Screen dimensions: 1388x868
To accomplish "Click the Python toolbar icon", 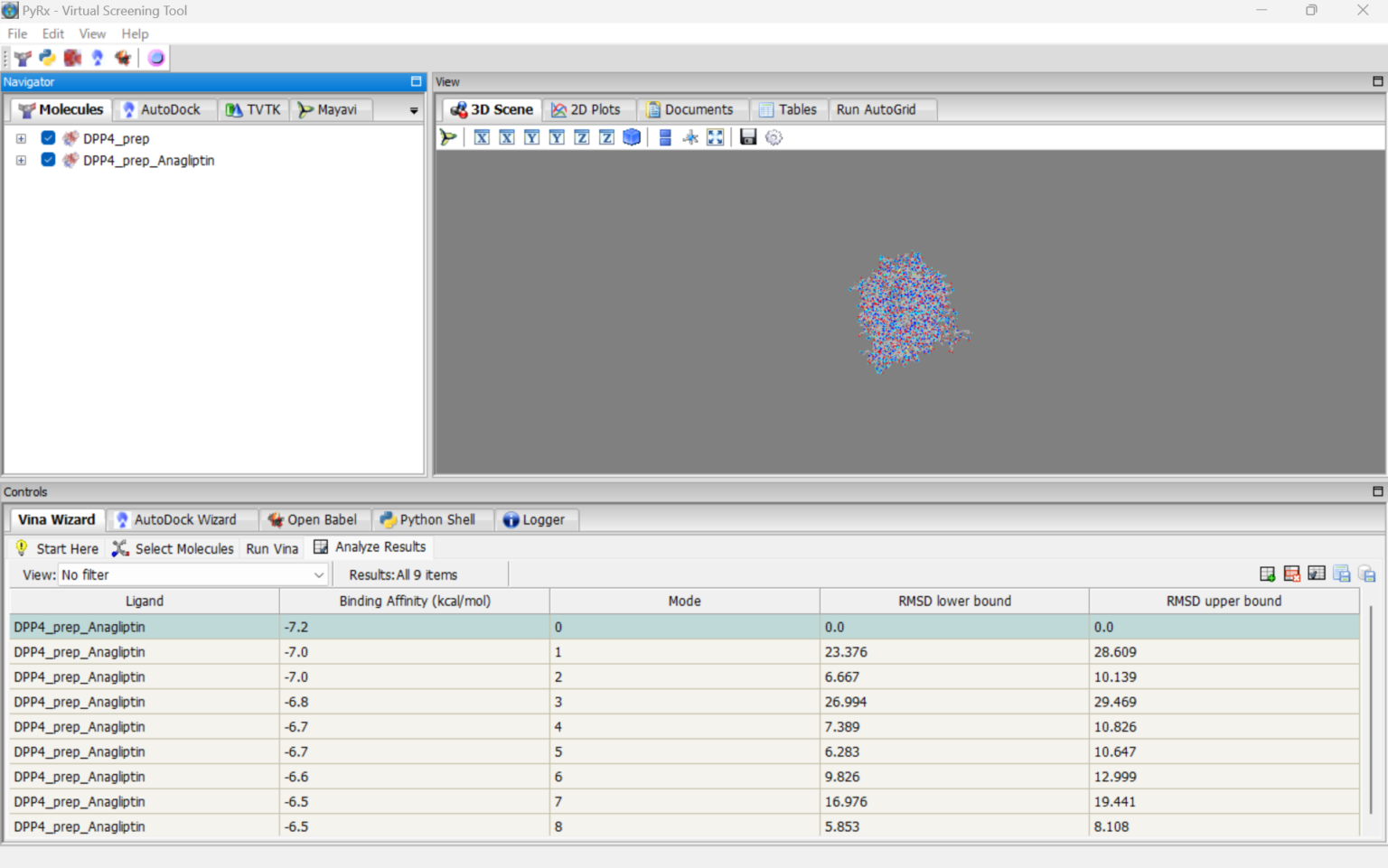I will click(47, 57).
